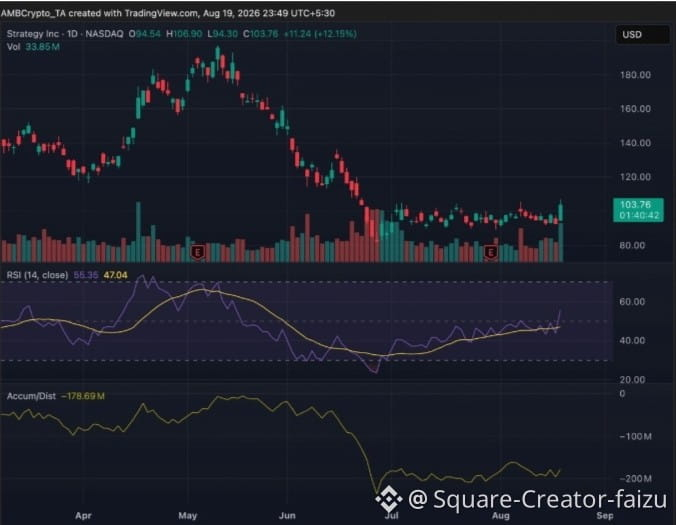Click the −200M Accum/Dist axis label

[635, 478]
